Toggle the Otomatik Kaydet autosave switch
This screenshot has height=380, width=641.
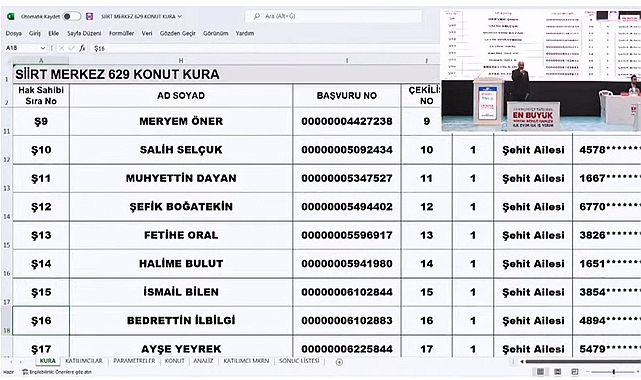coord(72,16)
